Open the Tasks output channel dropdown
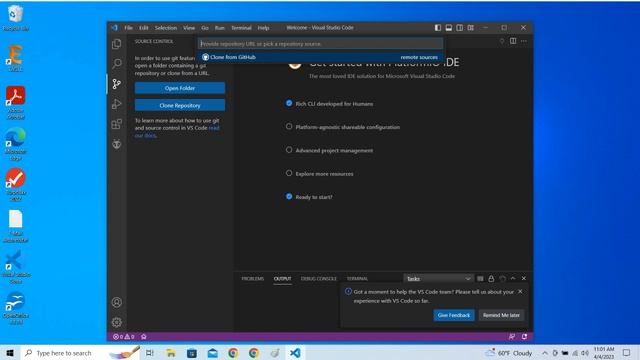Screen dimensions: 640x360 click(438, 278)
